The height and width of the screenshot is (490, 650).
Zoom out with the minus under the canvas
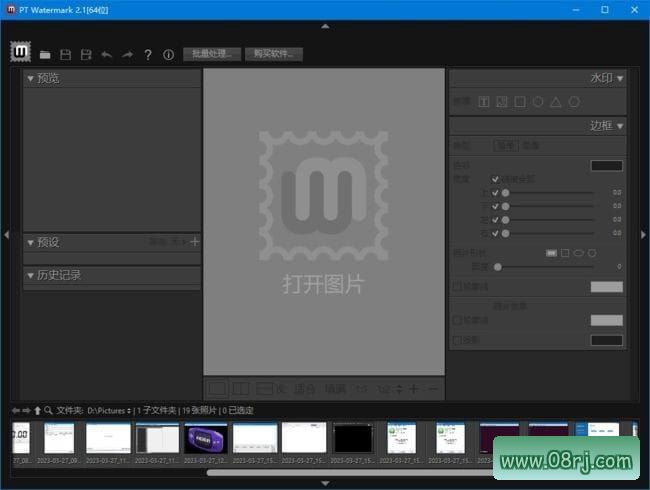click(x=433, y=389)
